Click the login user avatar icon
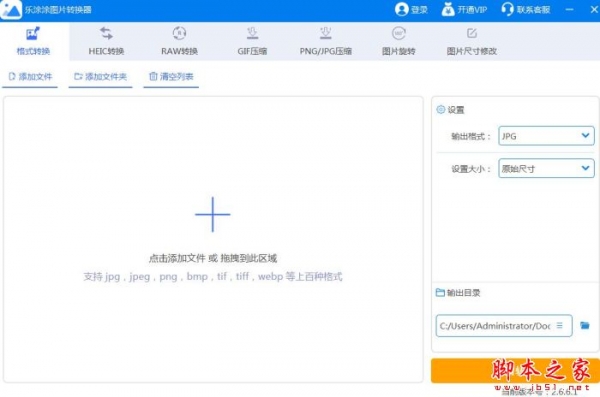 (x=401, y=9)
